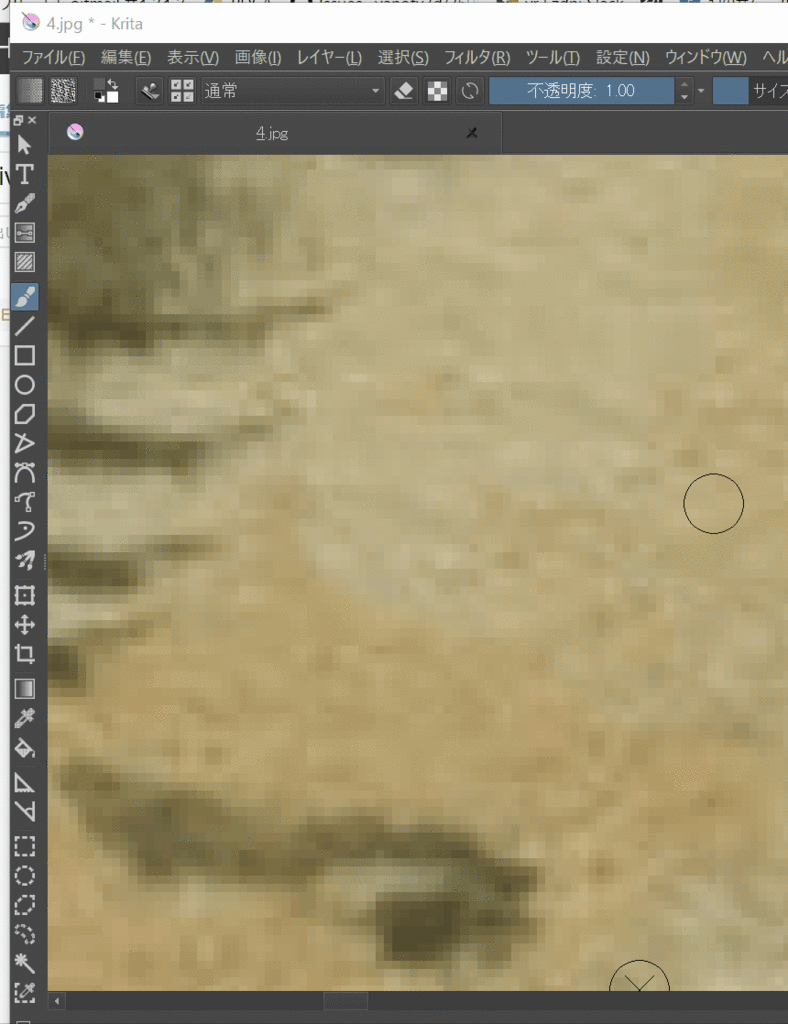Screen dimensions: 788x1024
Task: Select the Contiguous Selection magic wand
Action: click(x=25, y=964)
